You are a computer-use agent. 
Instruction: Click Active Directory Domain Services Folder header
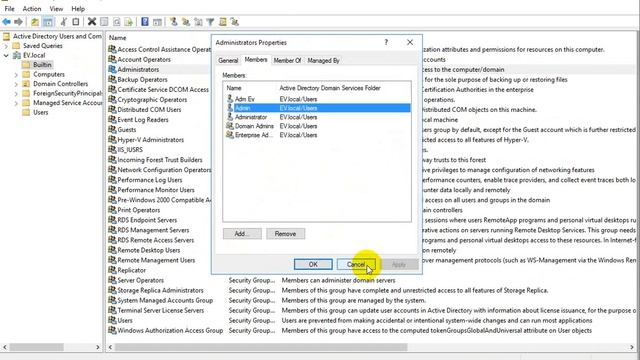click(330, 88)
